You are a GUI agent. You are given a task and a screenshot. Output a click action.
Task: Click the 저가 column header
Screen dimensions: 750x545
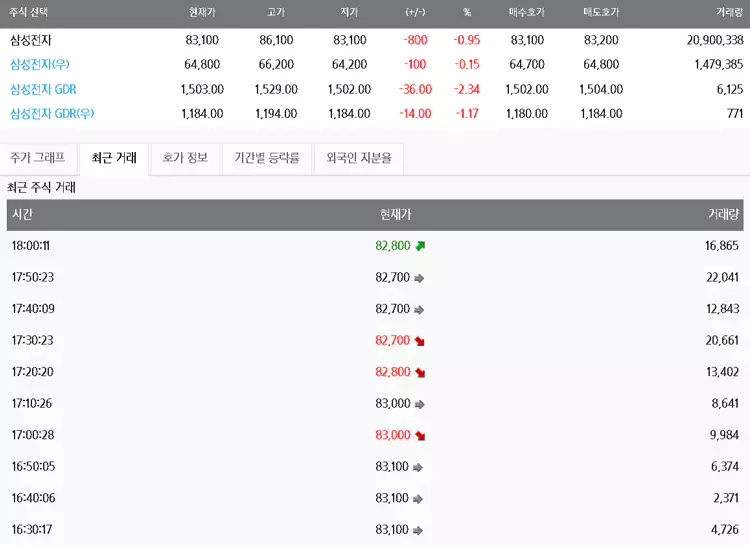[x=349, y=12]
